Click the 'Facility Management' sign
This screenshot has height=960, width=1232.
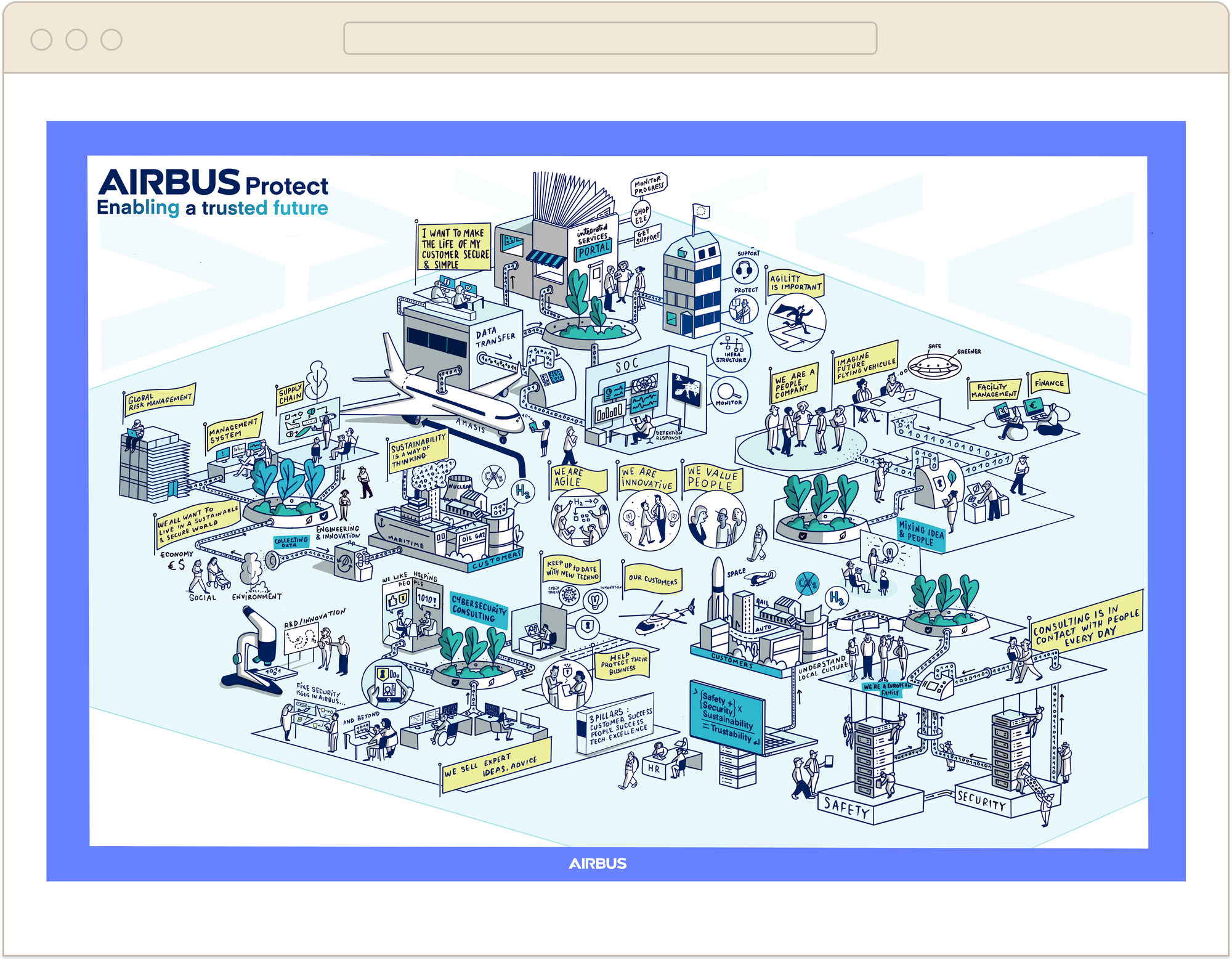click(994, 391)
